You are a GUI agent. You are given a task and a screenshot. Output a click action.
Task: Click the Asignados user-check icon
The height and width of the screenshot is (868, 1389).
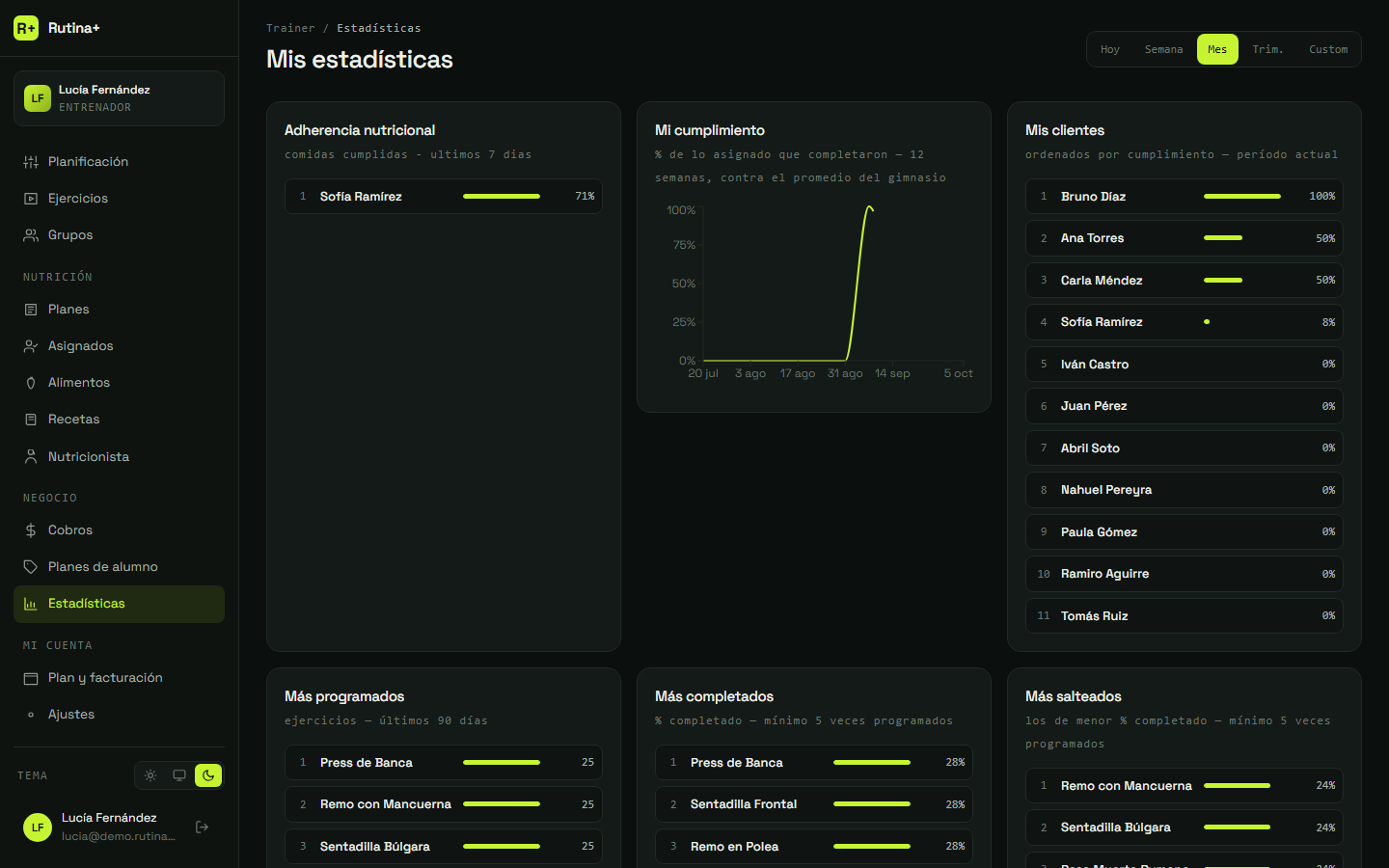click(x=31, y=346)
